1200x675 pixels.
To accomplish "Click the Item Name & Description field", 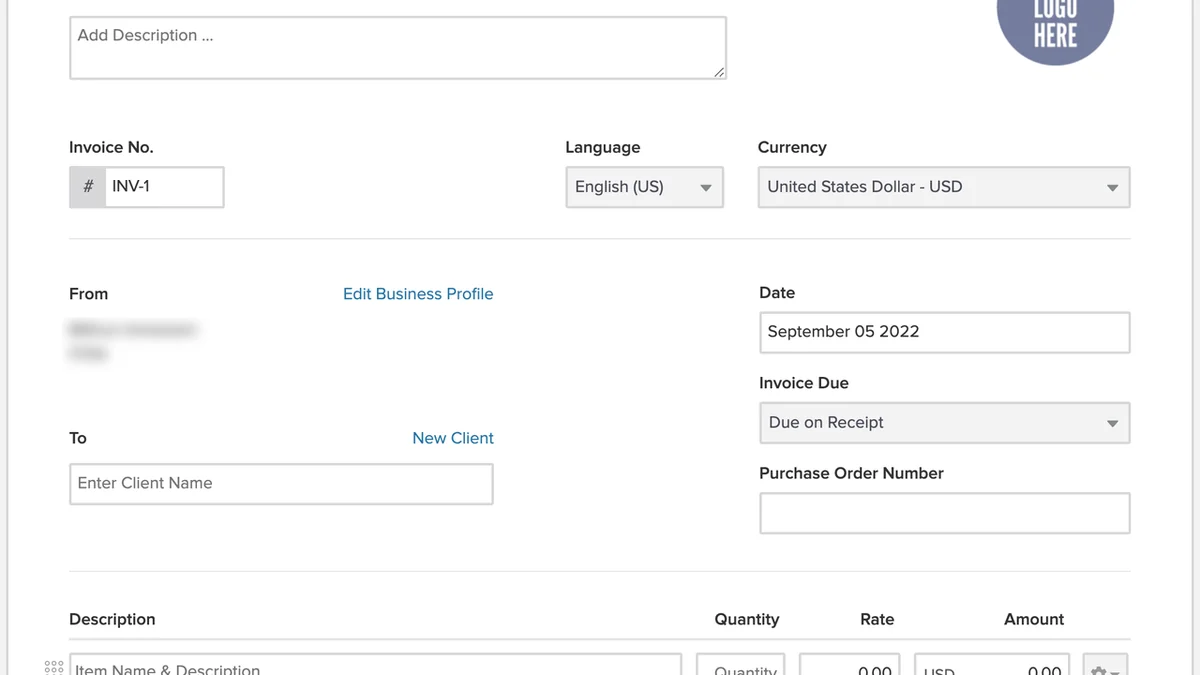I will (375, 665).
